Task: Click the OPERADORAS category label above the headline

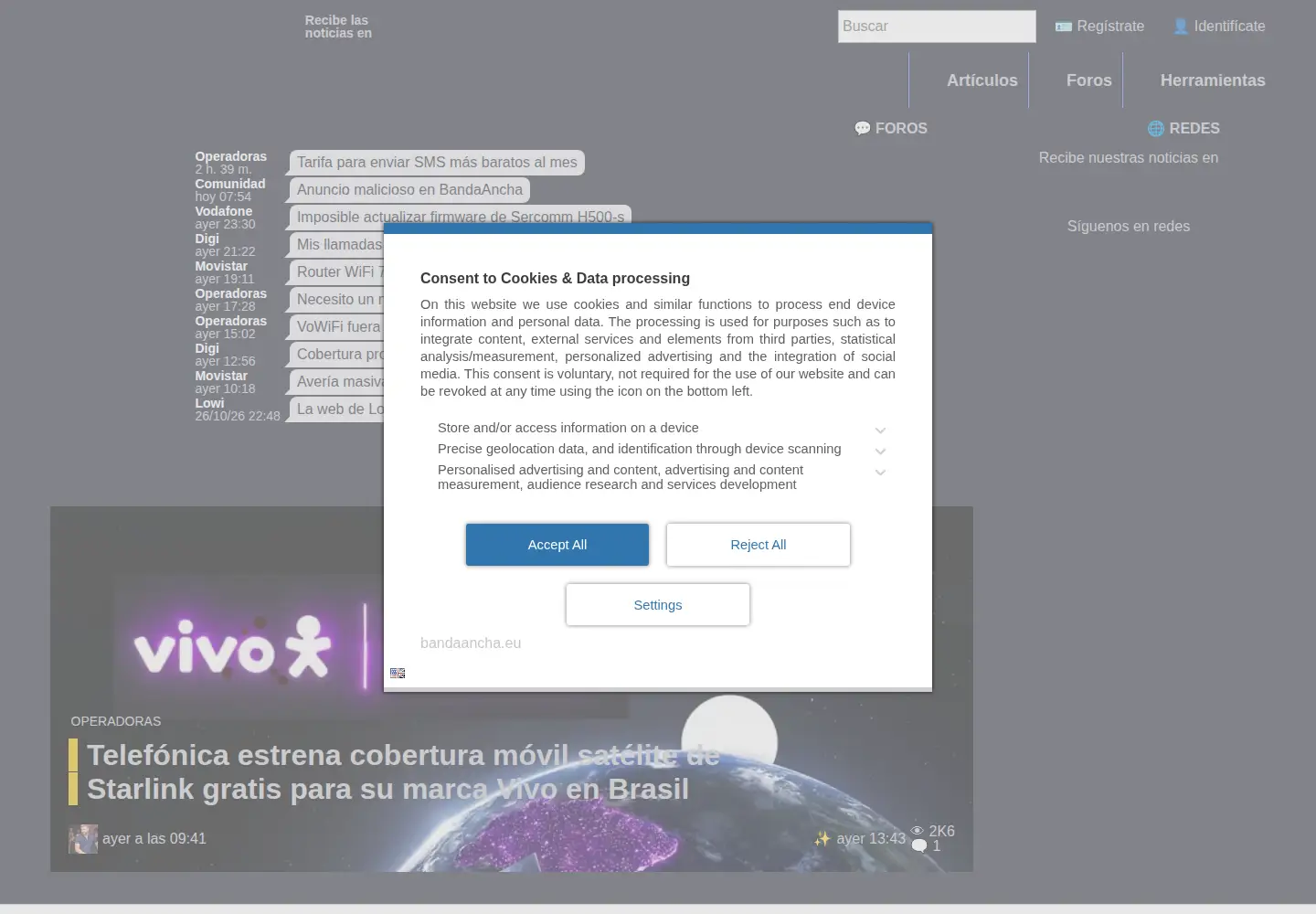Action: [116, 721]
